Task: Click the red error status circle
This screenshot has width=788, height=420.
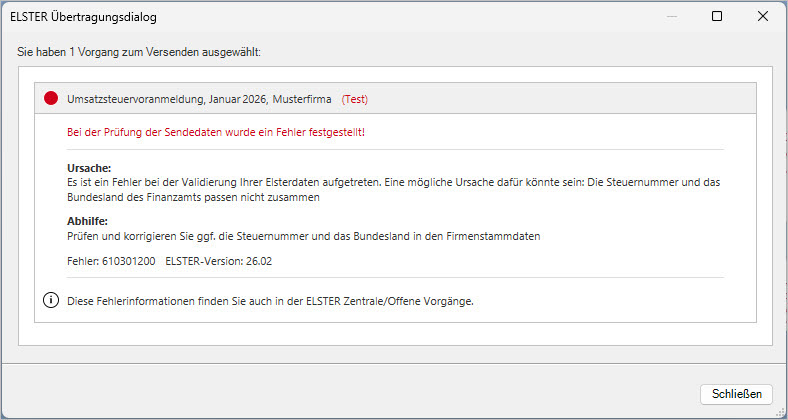Action: 51,99
